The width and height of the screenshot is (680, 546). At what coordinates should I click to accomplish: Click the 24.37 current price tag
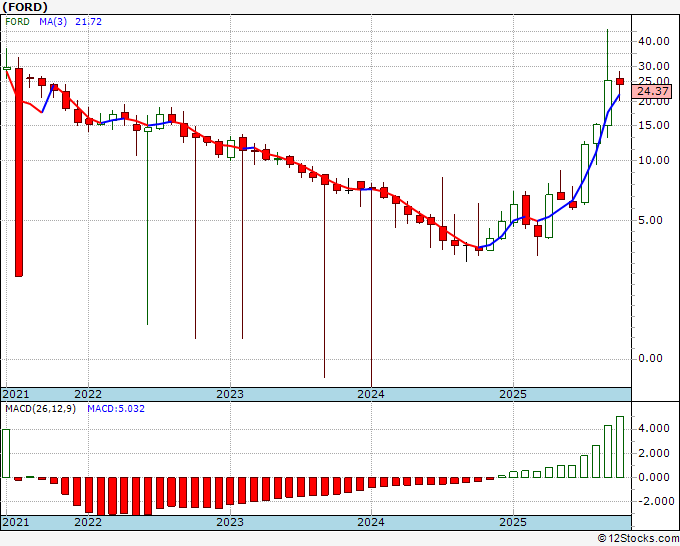click(x=652, y=92)
